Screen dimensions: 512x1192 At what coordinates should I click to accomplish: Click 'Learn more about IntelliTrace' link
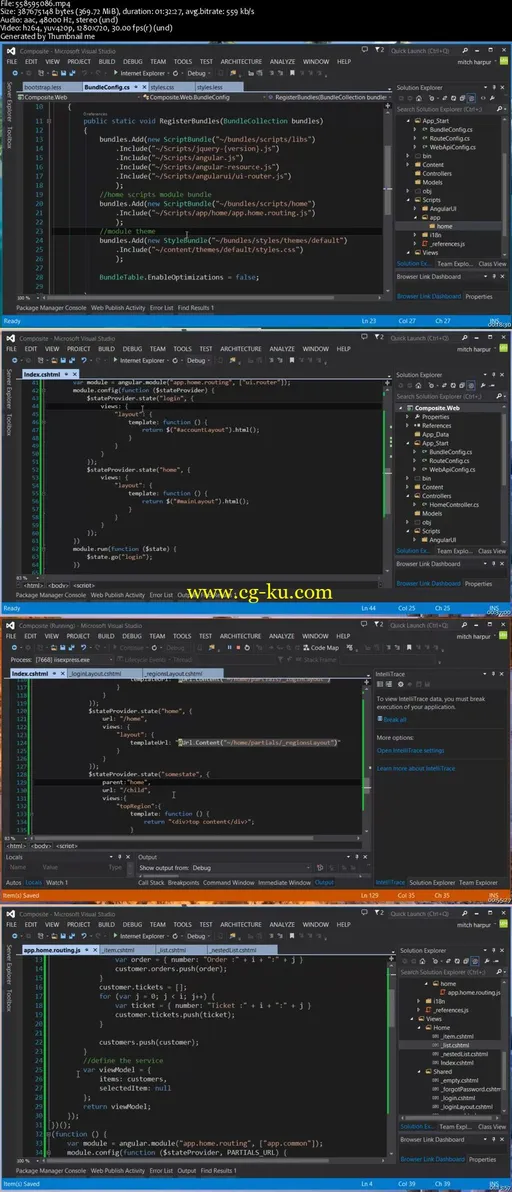coord(416,769)
